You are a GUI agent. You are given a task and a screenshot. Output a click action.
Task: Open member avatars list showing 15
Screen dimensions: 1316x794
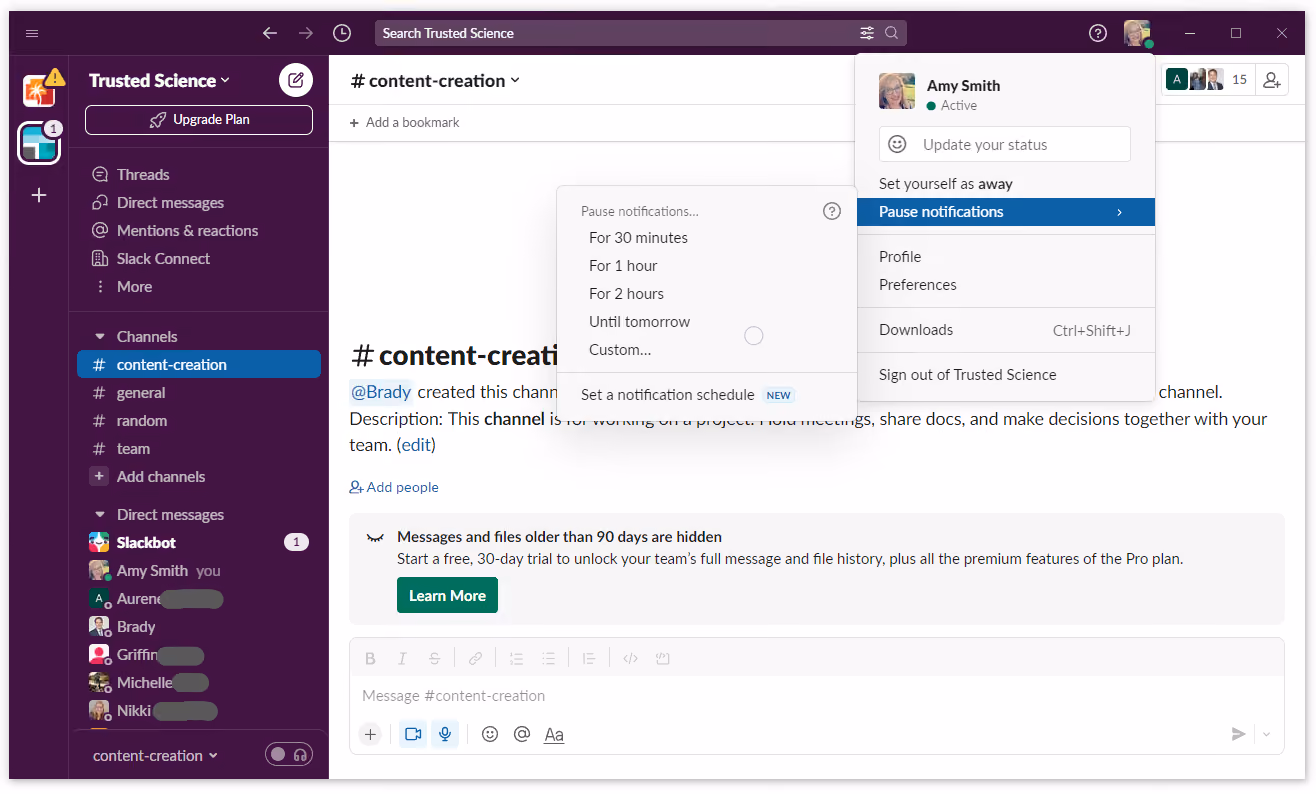coord(1208,80)
